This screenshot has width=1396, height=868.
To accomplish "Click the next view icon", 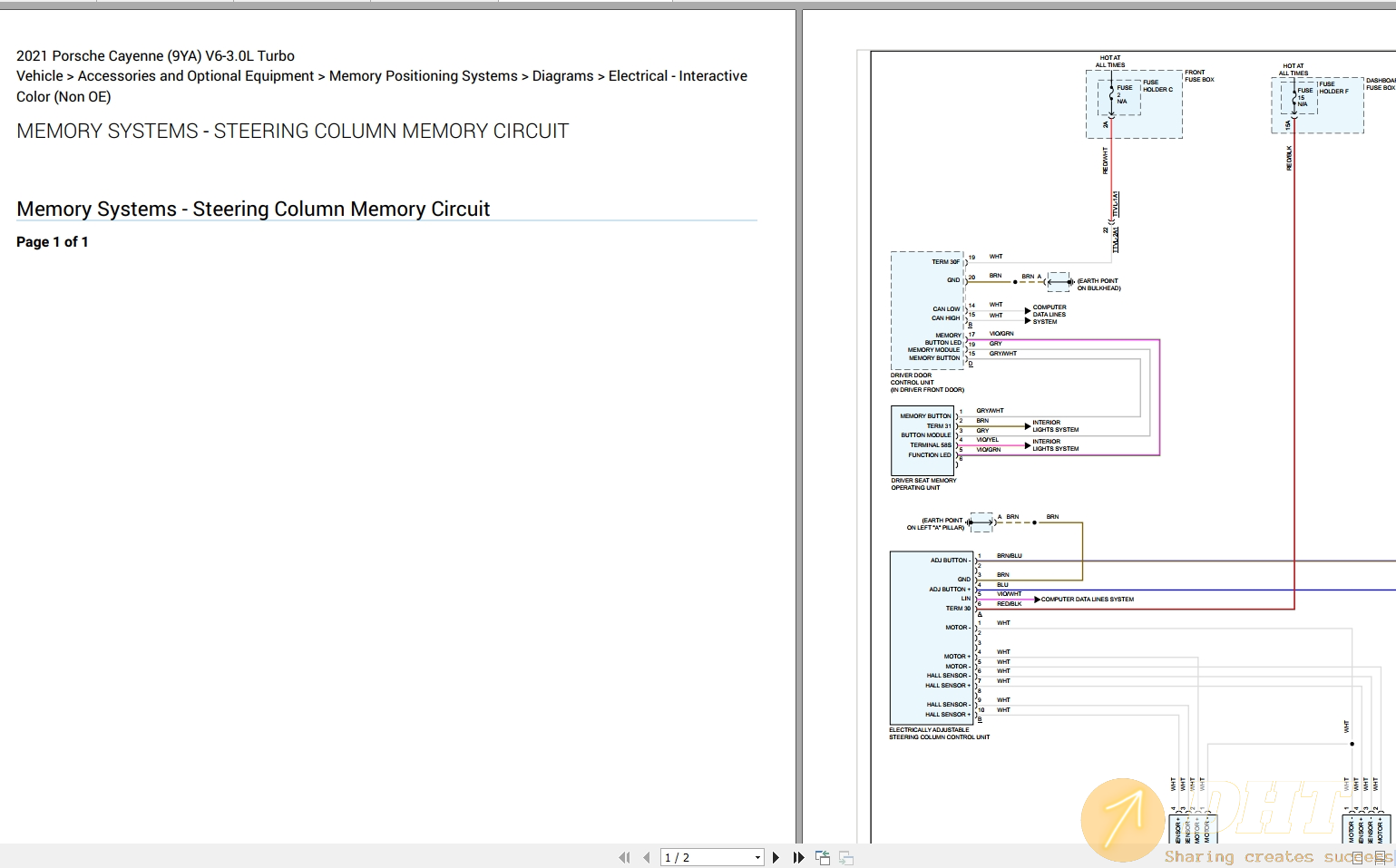I will coord(846,857).
